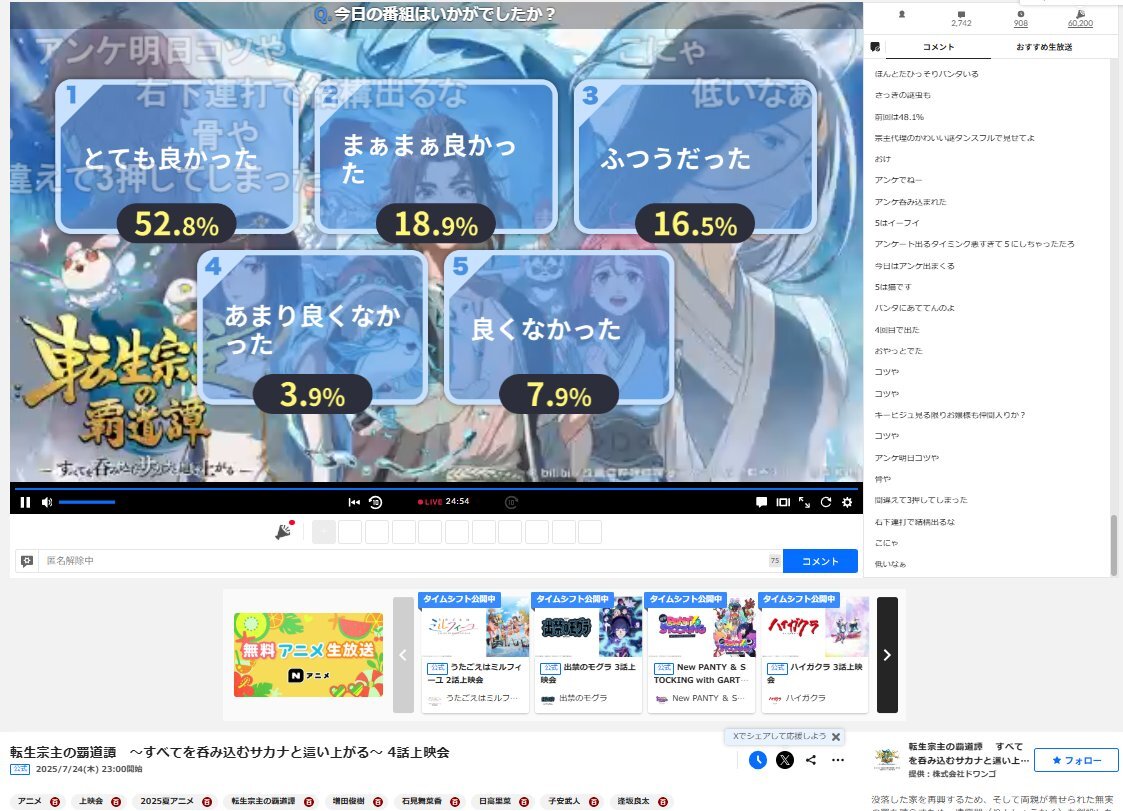Close the Xでシェアして応援しよう tooltip
Viewport: 1123px width, 811px height.
coord(836,736)
